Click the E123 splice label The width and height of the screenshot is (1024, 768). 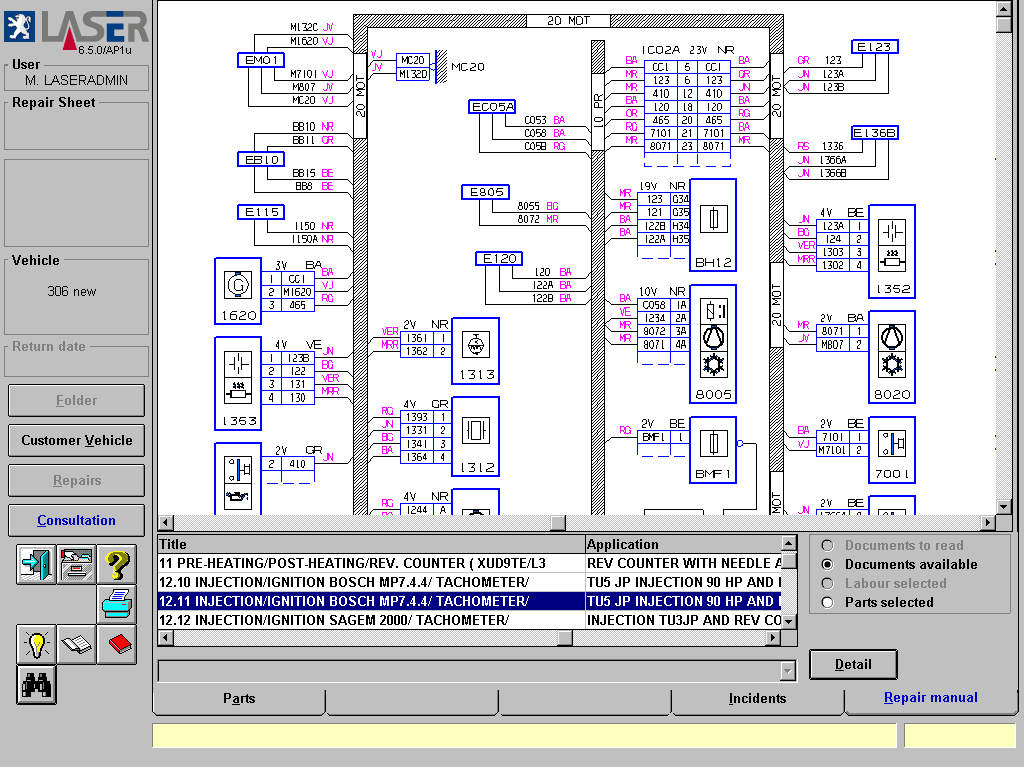tap(874, 46)
